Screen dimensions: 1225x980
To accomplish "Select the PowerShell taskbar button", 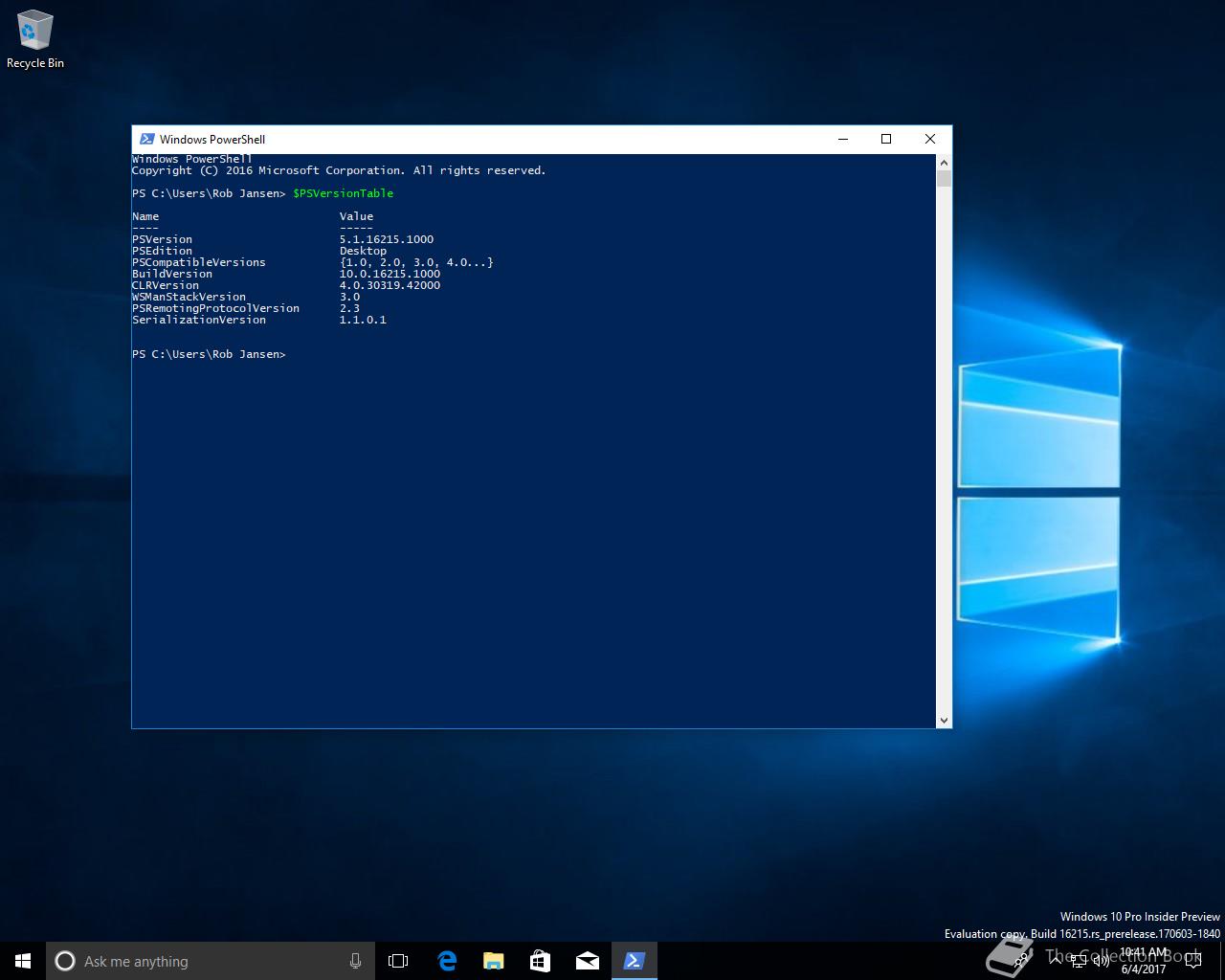I will [634, 961].
